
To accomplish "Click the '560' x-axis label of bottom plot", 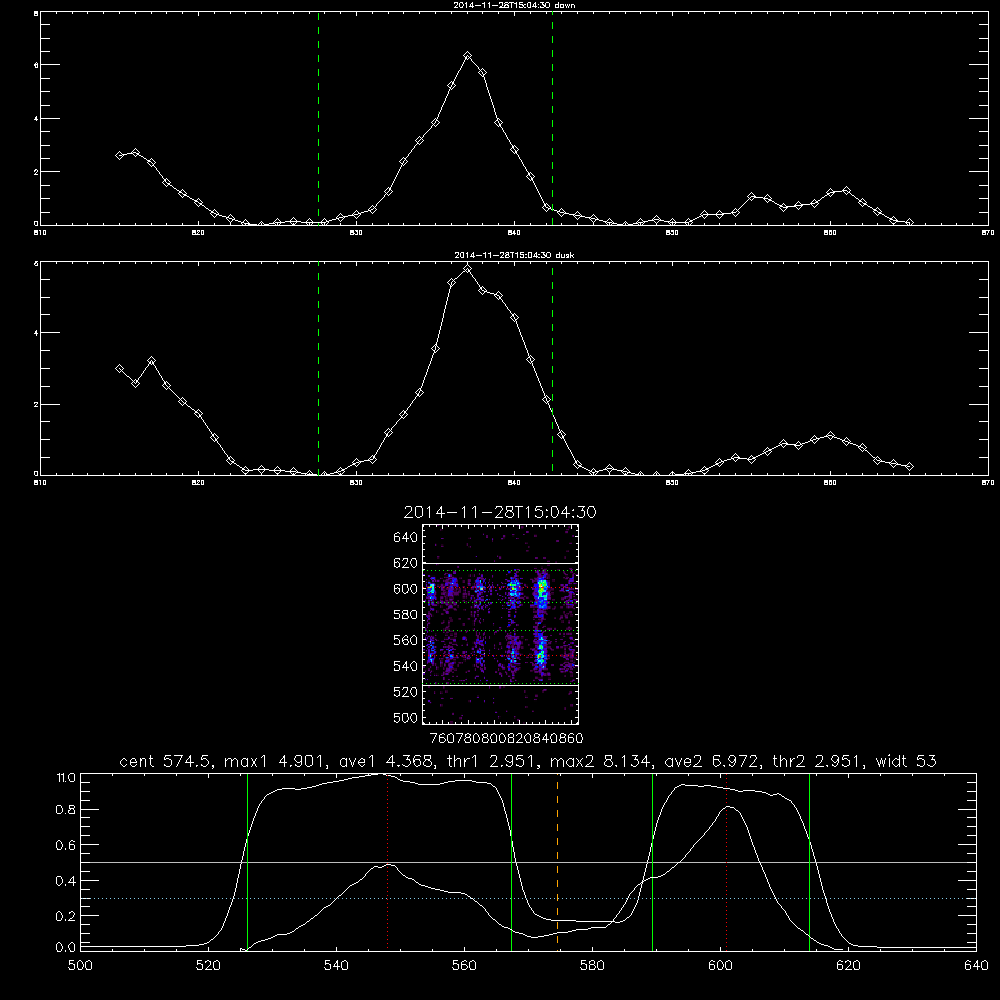I will (464, 966).
